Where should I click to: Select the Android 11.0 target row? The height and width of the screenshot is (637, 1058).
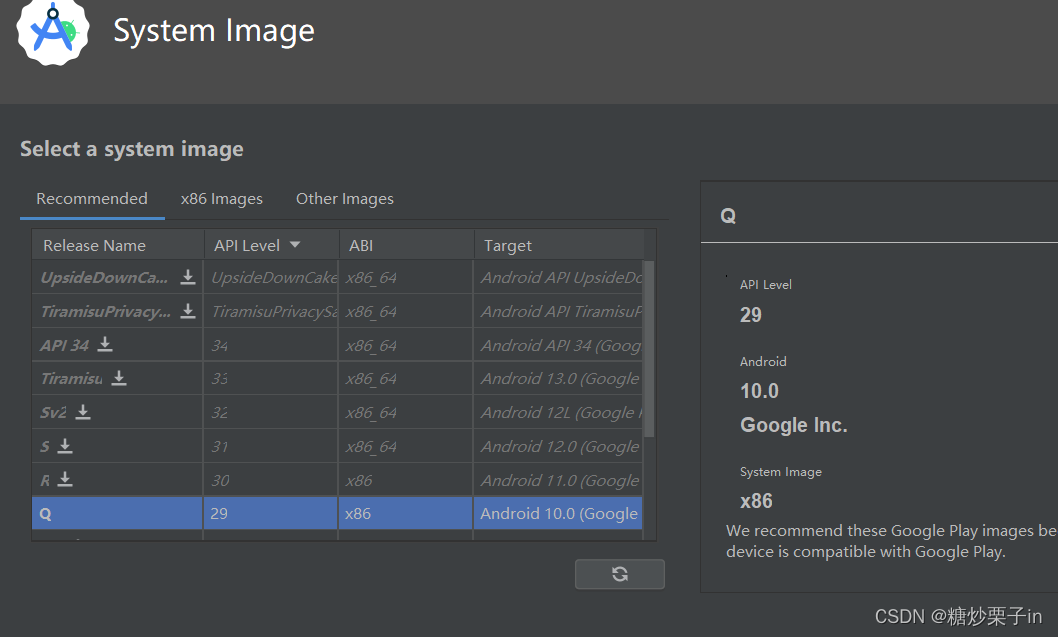click(558, 480)
